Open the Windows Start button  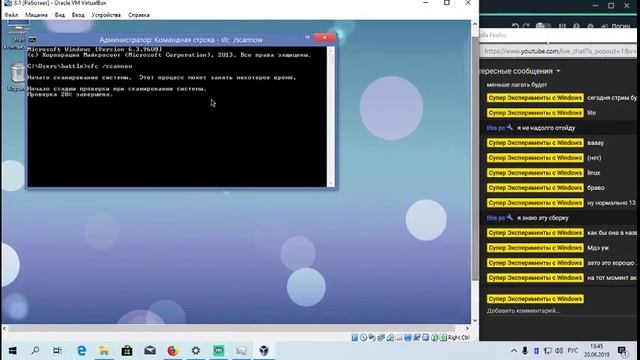(12, 351)
